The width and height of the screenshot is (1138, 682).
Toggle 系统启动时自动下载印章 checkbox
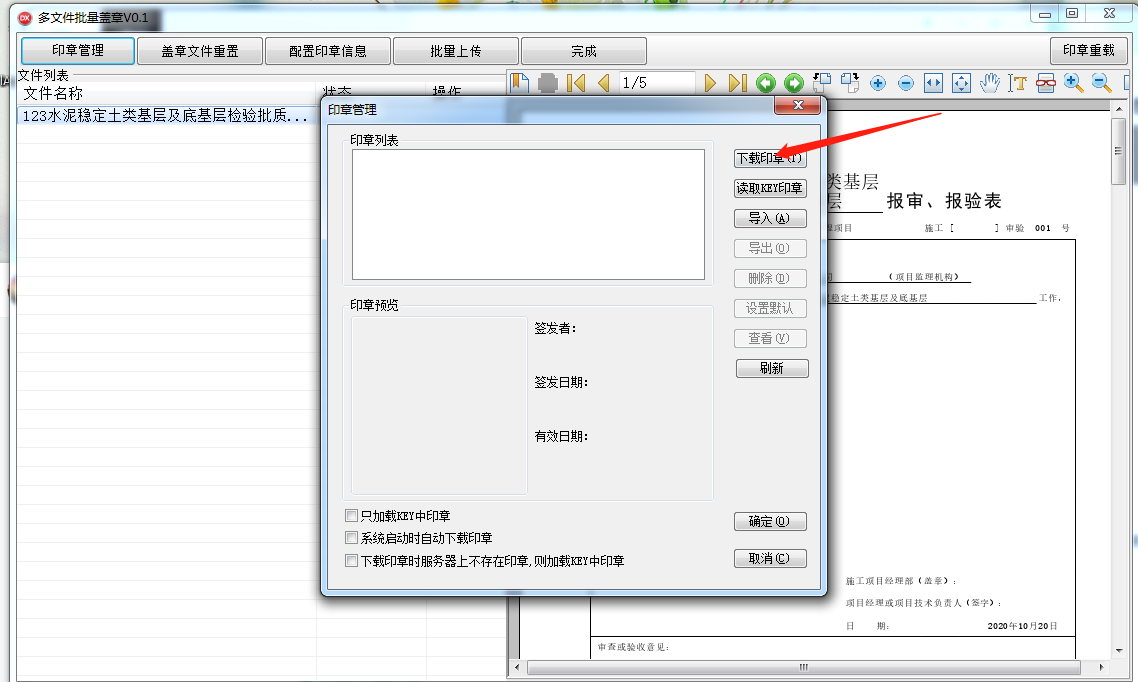tap(351, 538)
